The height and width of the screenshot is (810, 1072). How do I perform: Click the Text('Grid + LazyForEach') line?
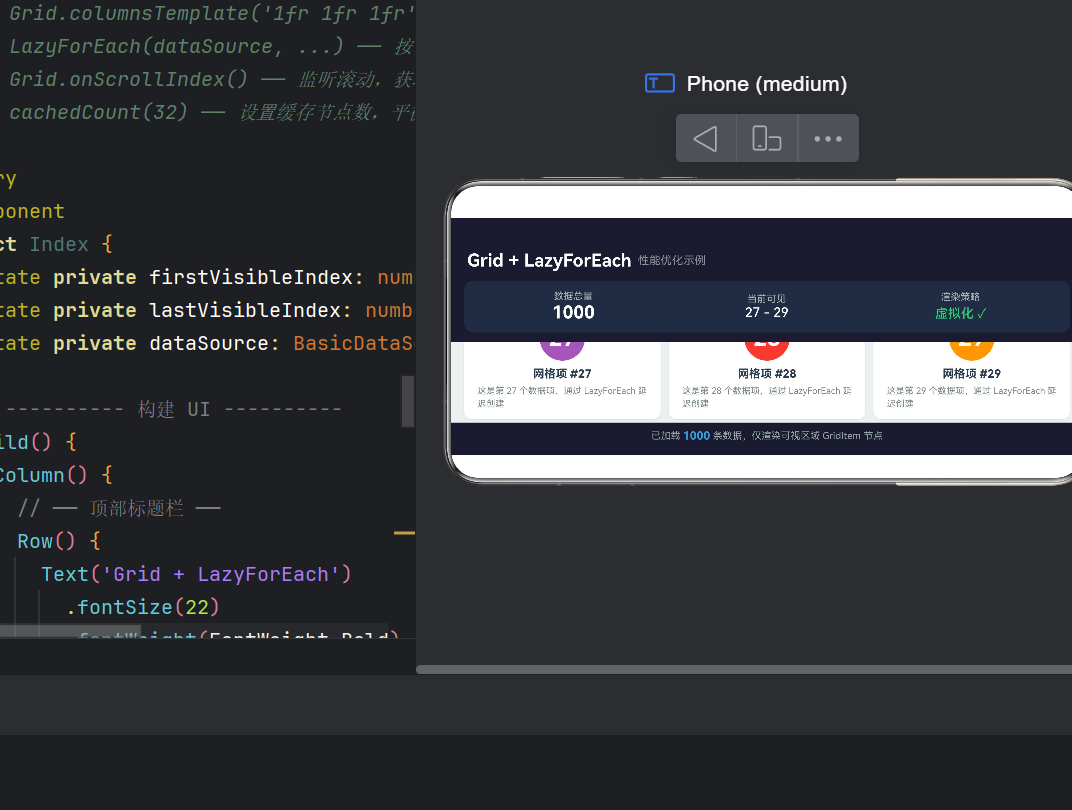click(196, 574)
